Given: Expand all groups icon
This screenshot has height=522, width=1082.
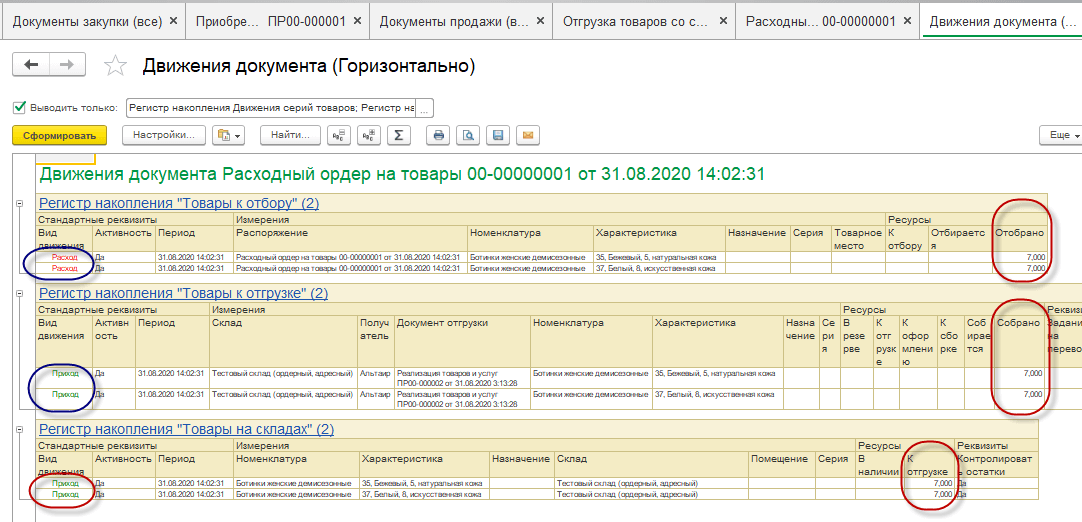Looking at the screenshot, I should click(368, 135).
